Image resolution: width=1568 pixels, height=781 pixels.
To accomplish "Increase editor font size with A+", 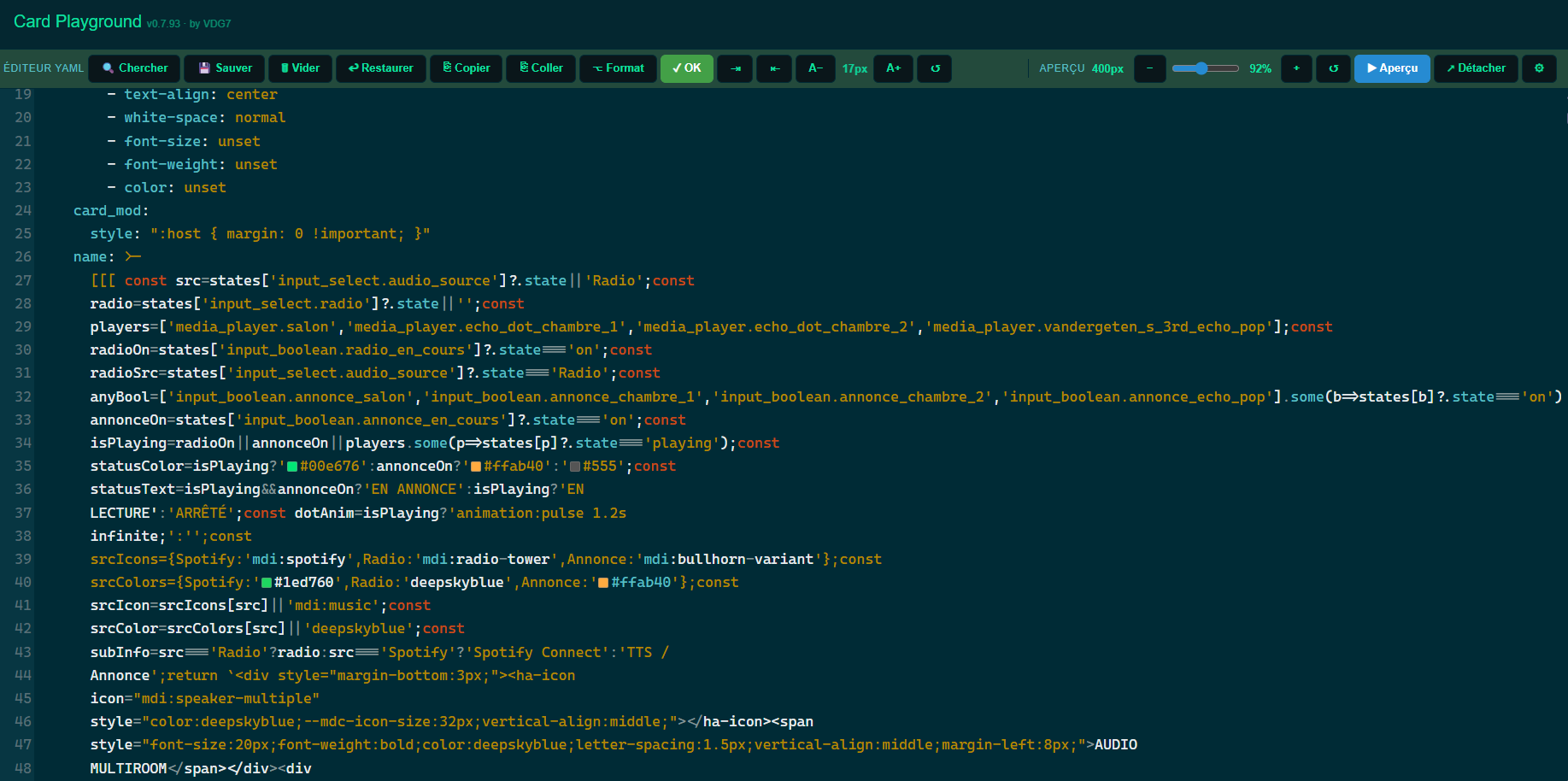I will [x=893, y=68].
